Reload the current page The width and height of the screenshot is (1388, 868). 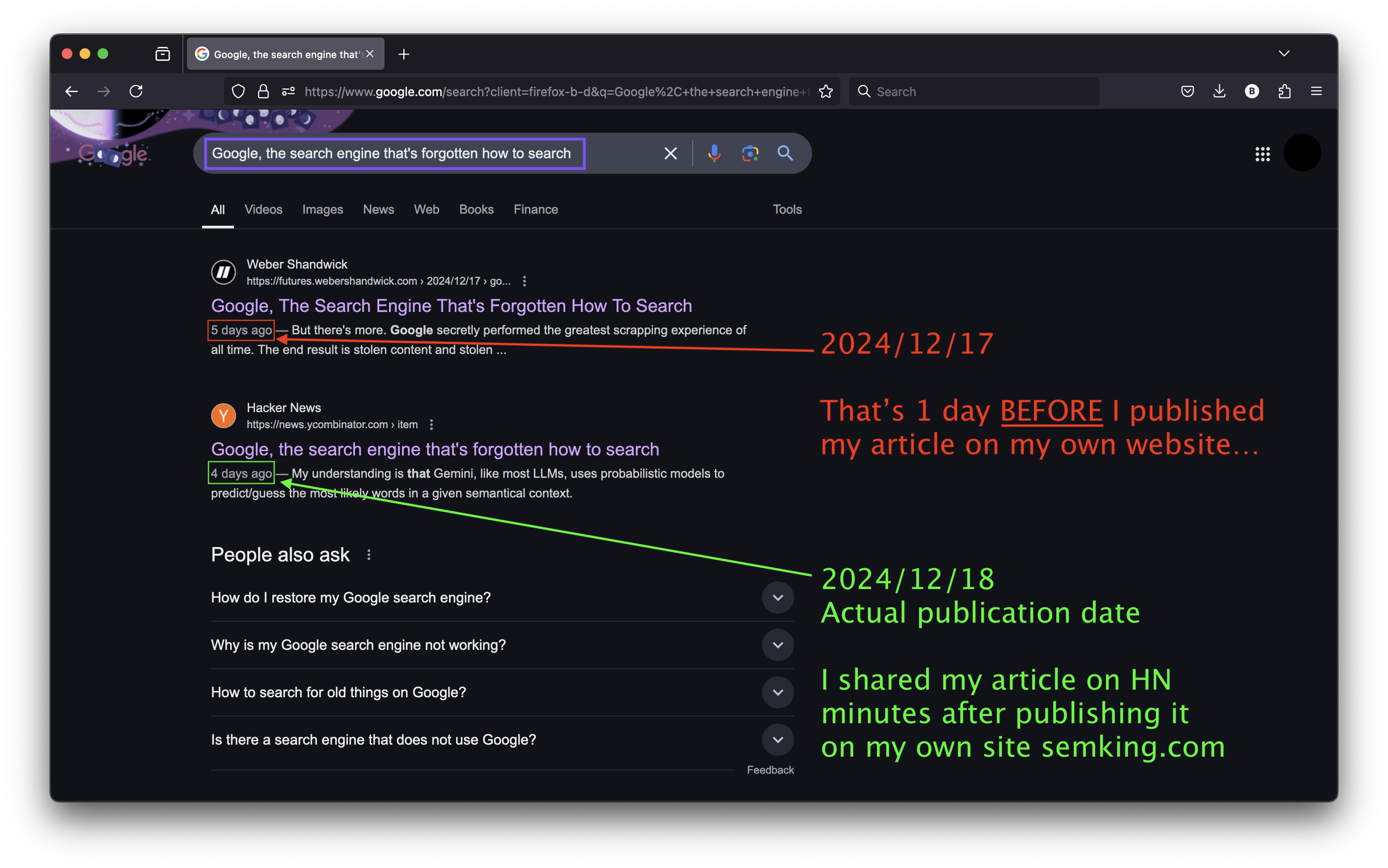(136, 91)
